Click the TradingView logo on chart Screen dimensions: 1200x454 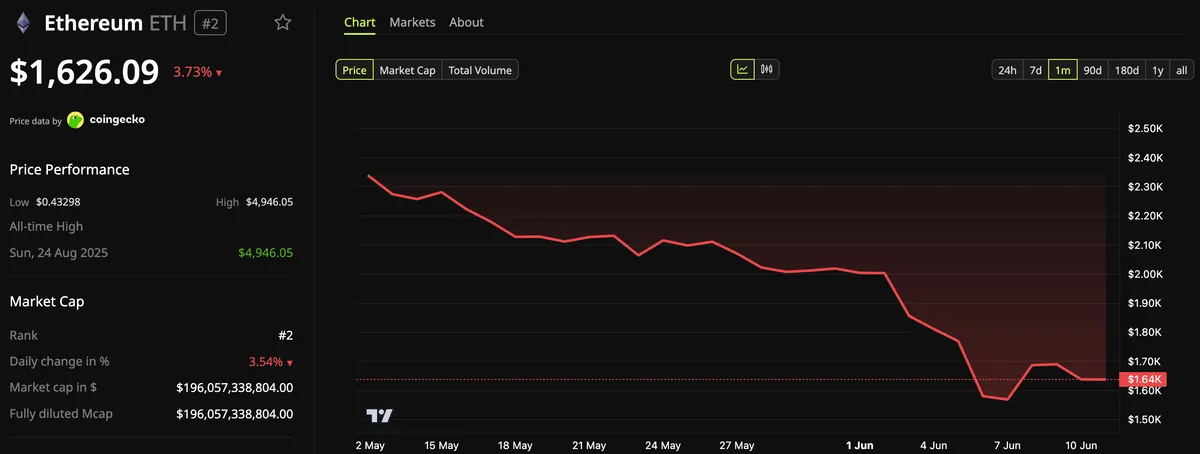coord(379,415)
